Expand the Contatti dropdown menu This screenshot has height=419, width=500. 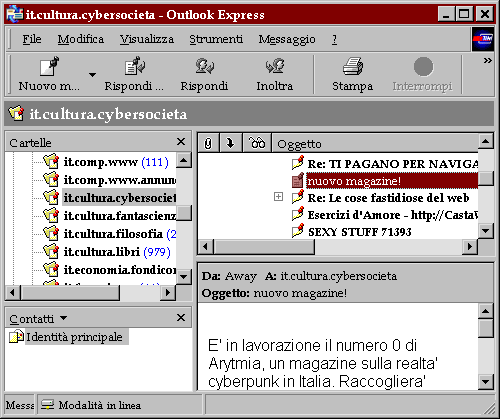(63, 318)
